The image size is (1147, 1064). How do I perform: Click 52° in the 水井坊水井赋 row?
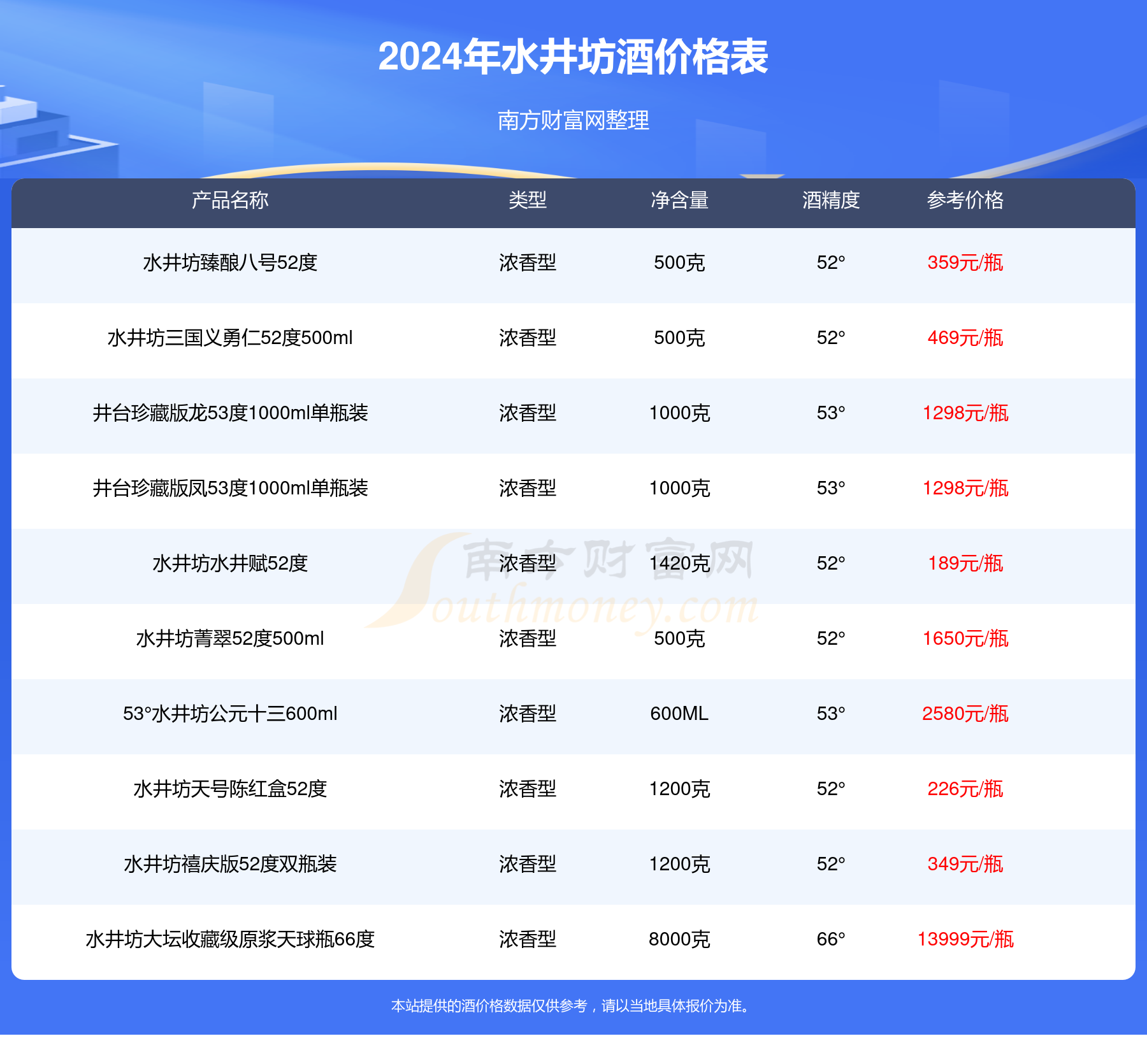(831, 563)
